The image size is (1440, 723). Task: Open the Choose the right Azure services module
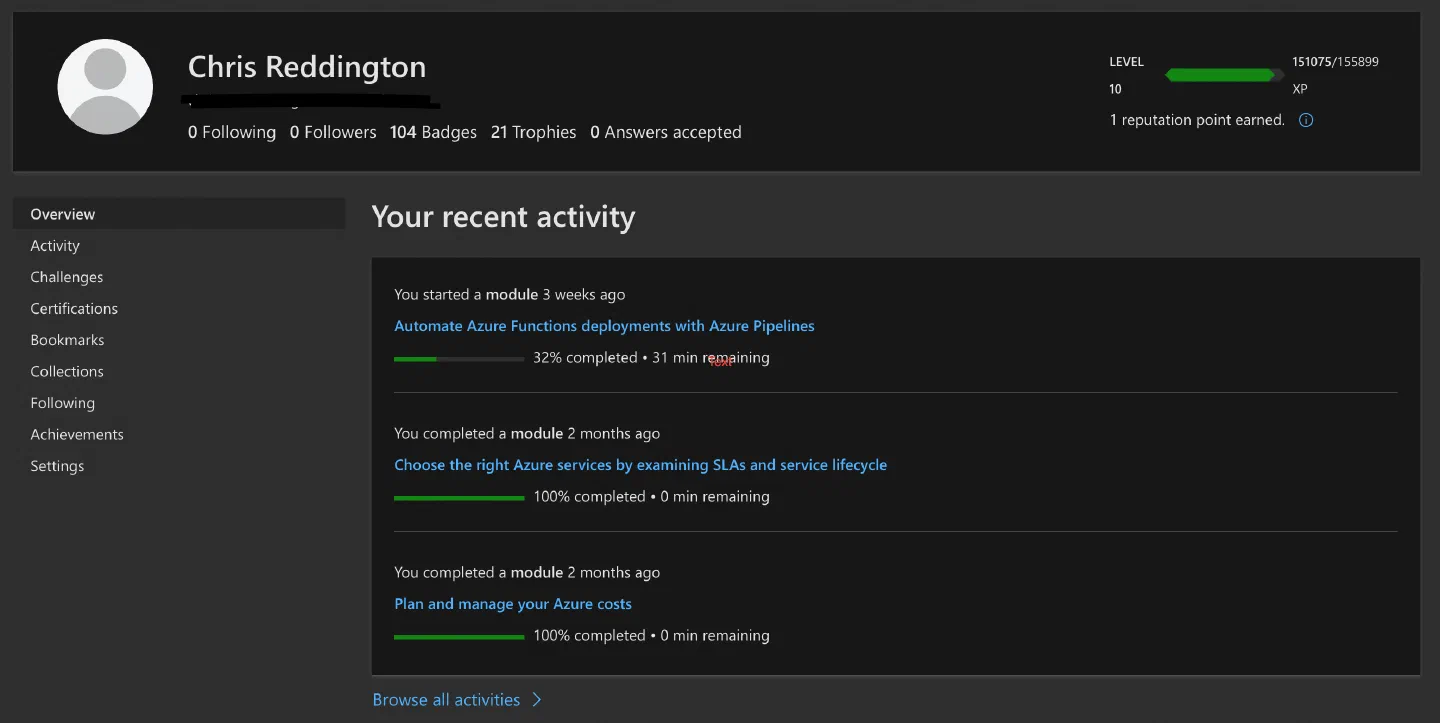pos(640,465)
